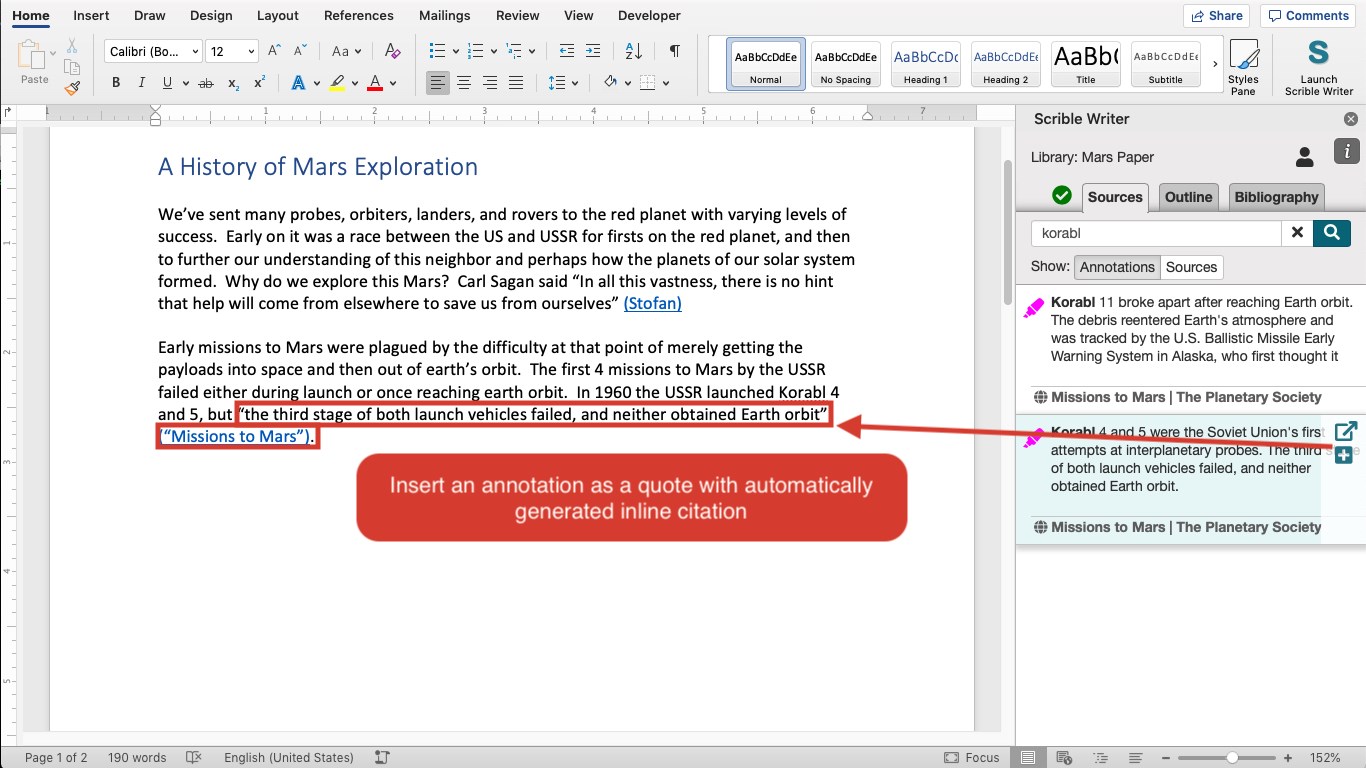
Task: Launch Scrible Writer from the ribbon
Action: coord(1318,66)
